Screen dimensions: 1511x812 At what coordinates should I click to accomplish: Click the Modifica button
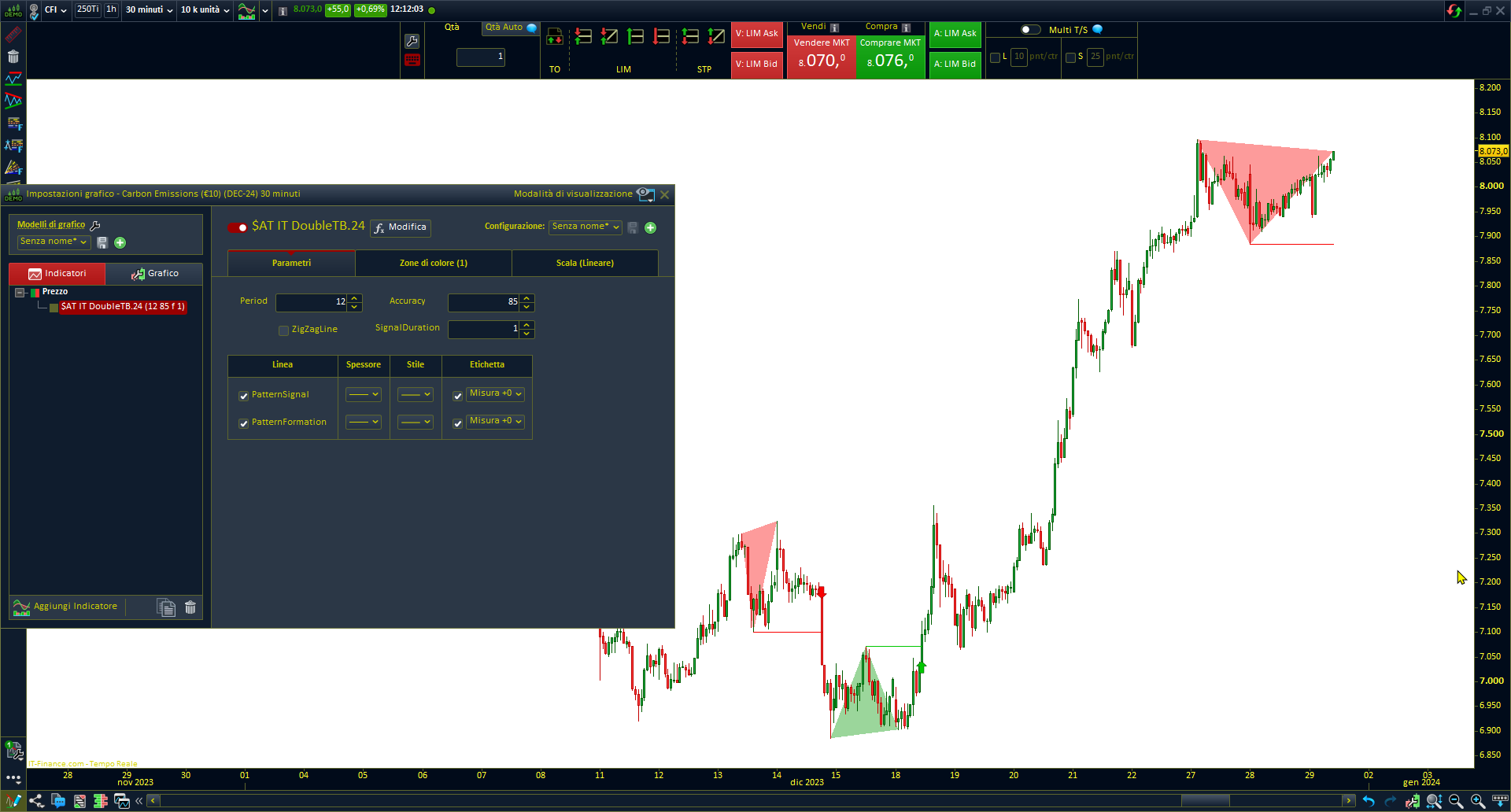tap(401, 227)
